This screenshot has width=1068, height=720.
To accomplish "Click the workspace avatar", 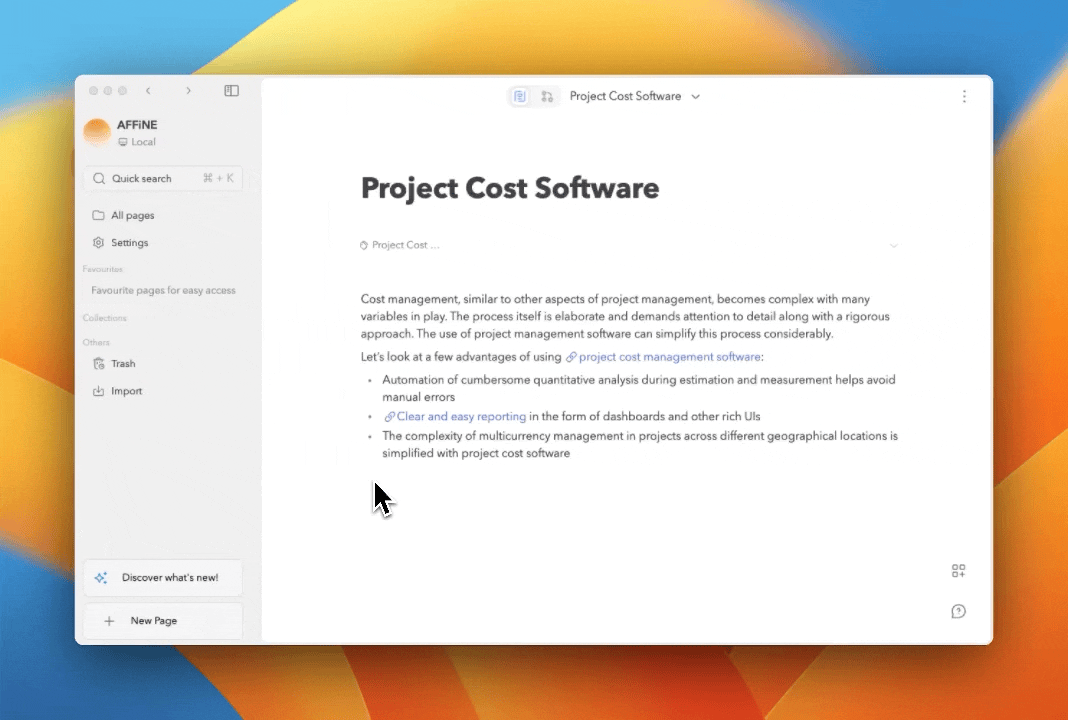I will pyautogui.click(x=97, y=132).
